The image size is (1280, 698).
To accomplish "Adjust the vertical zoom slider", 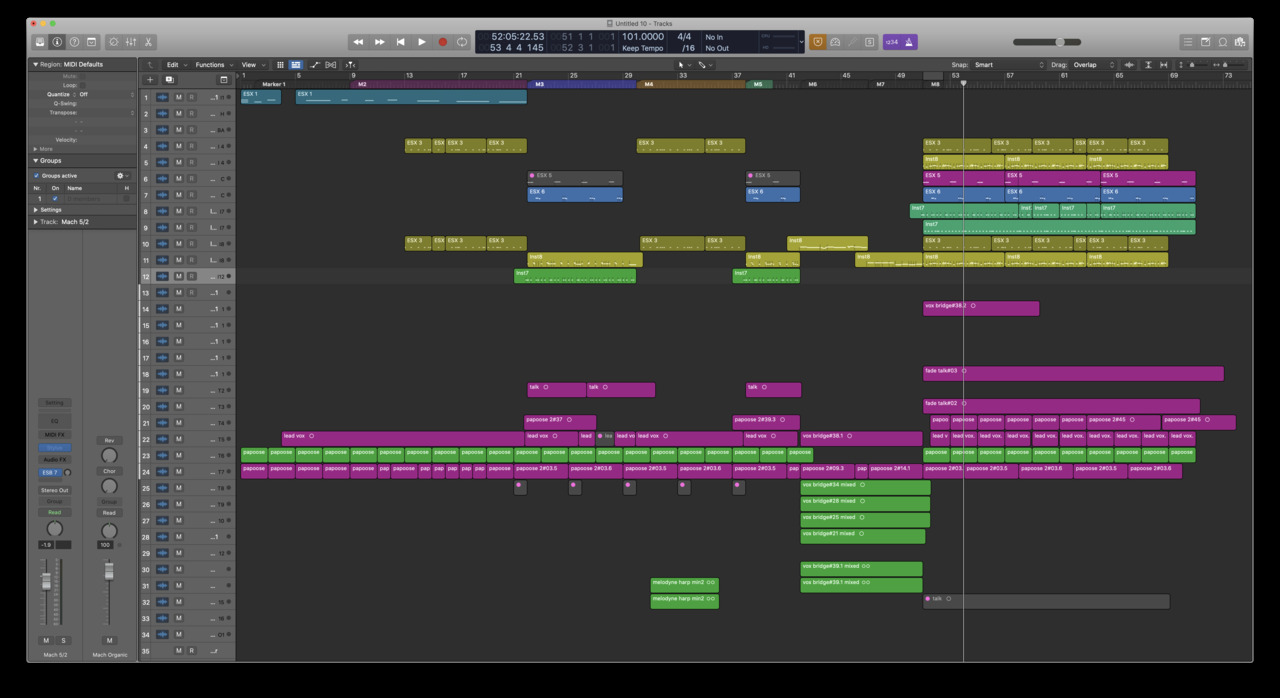I will pos(1193,65).
